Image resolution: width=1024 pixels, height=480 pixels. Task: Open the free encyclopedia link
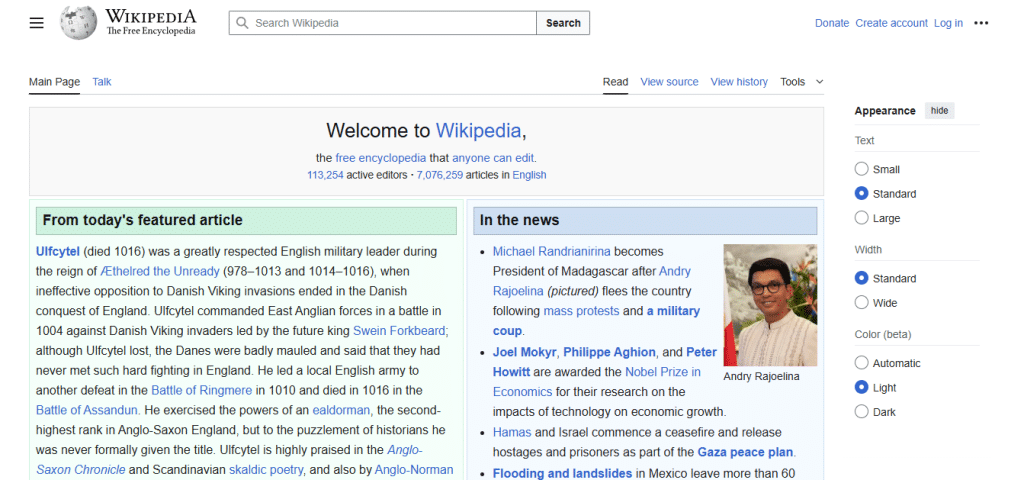(x=381, y=157)
